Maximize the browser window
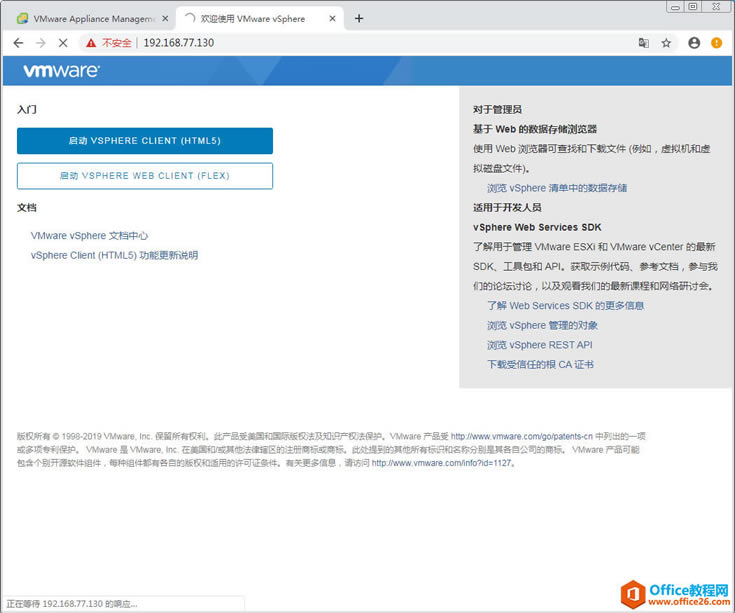 [x=693, y=7]
